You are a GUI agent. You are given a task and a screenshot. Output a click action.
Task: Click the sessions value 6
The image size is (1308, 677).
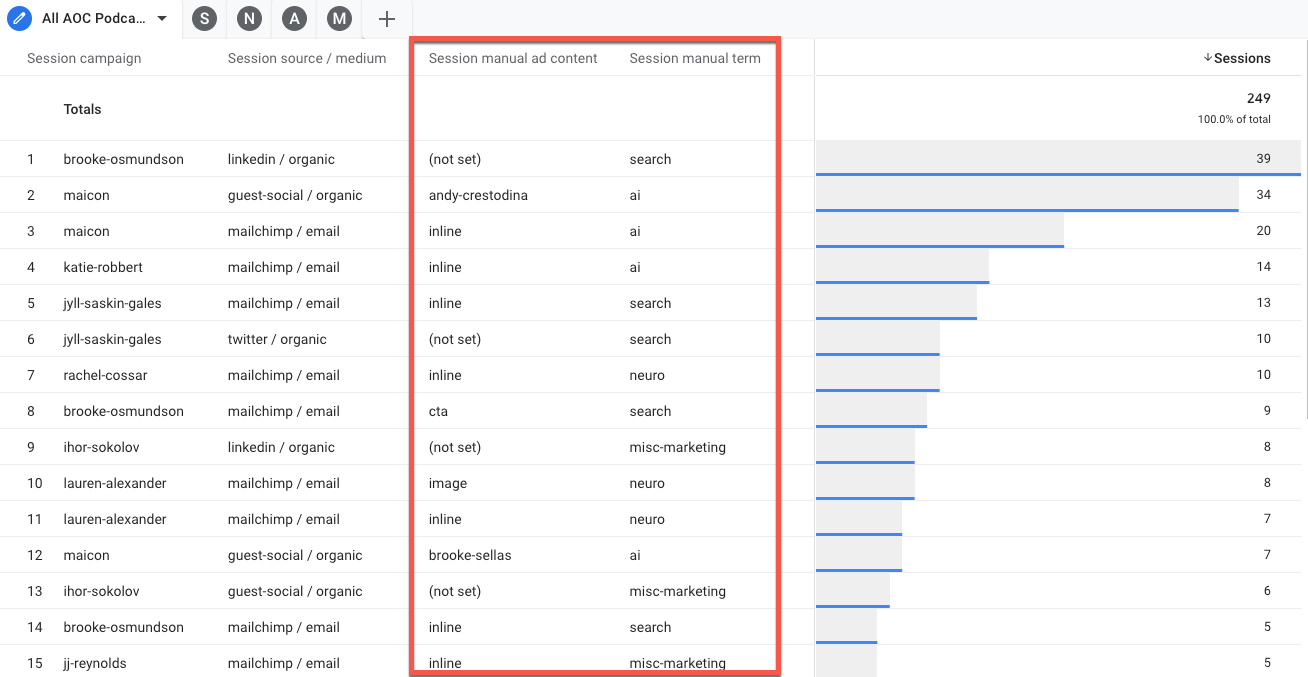pyautogui.click(x=1267, y=591)
